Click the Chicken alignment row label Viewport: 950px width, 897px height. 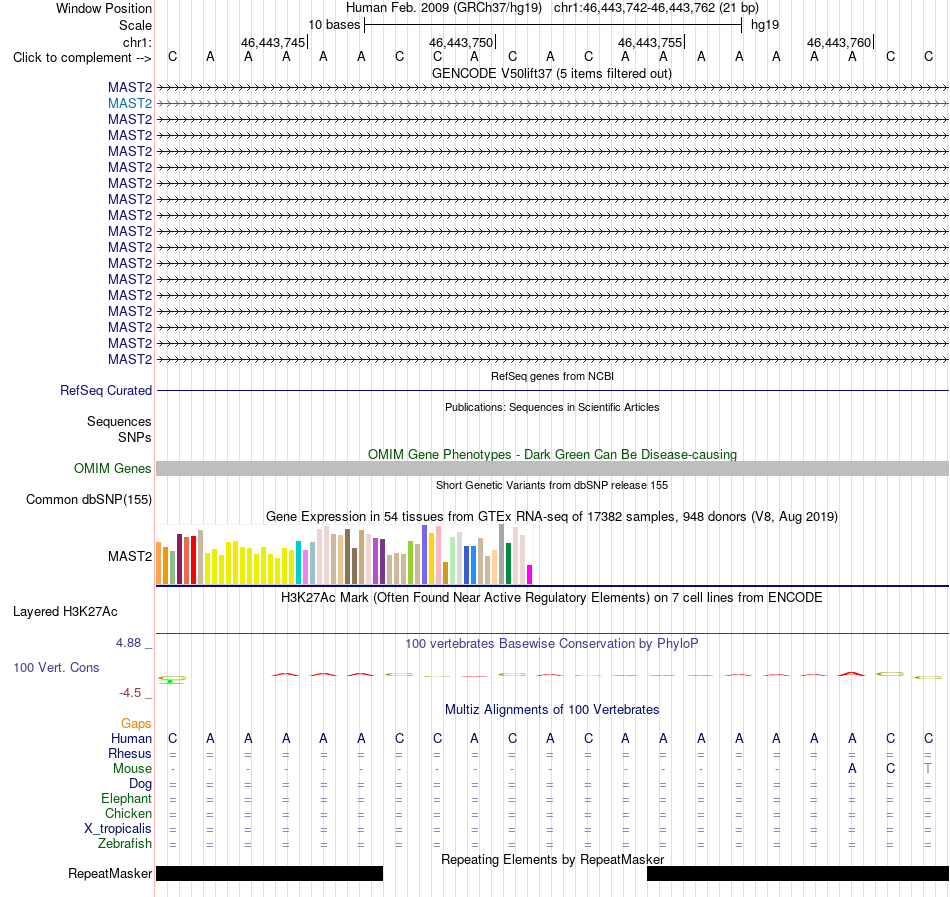point(128,813)
